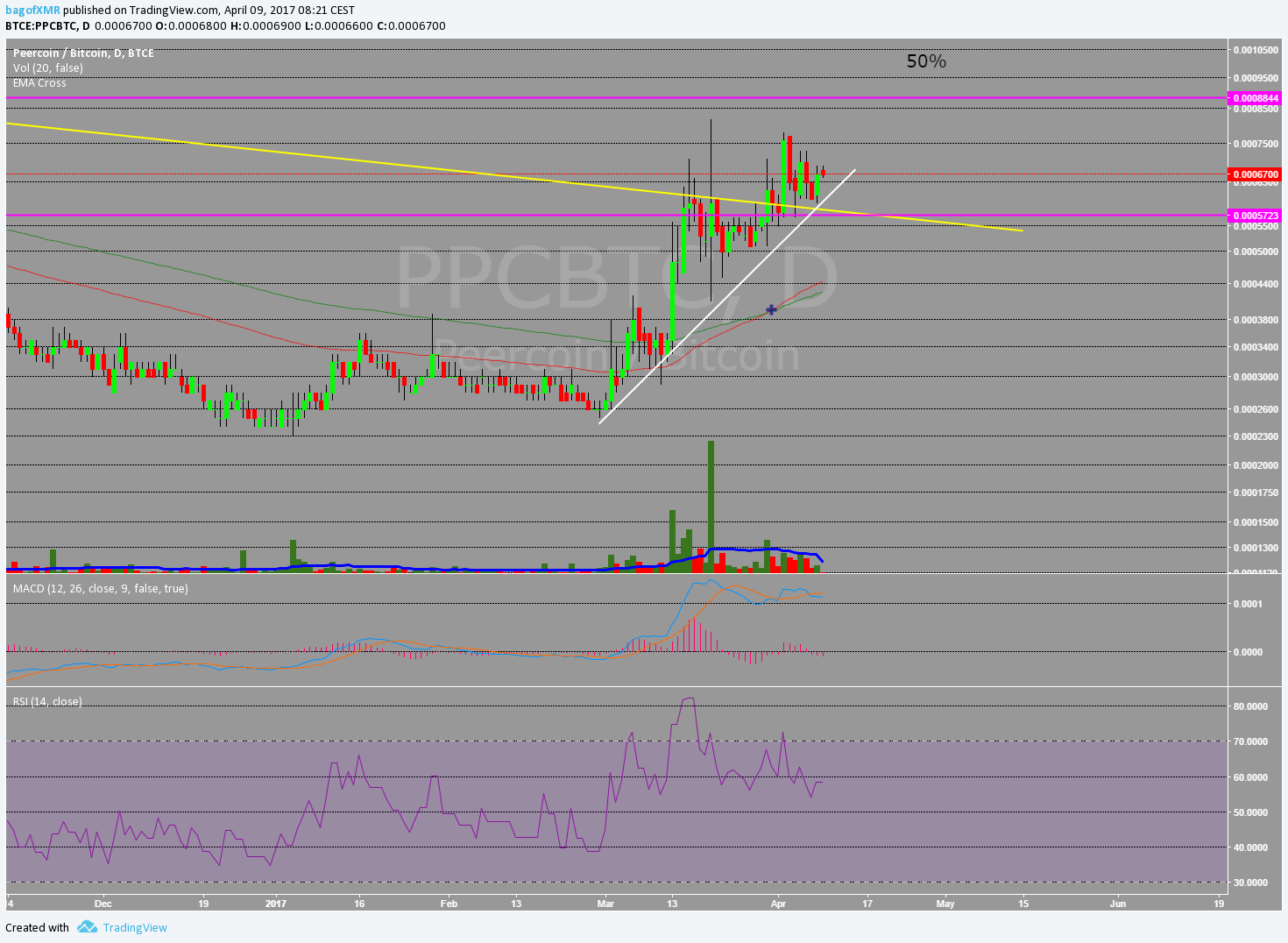
Task: Click the Jun label on date axis
Action: tap(1118, 903)
